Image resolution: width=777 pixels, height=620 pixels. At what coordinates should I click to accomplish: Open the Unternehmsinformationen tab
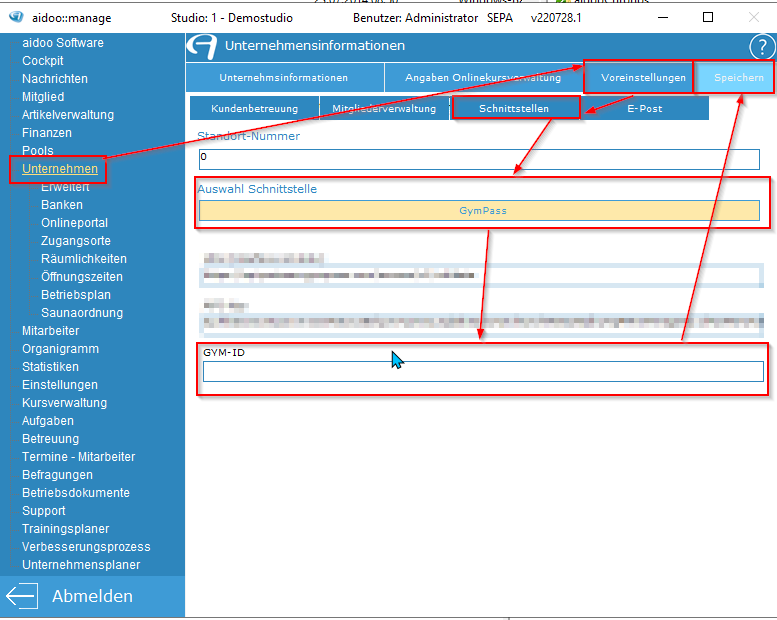(x=284, y=78)
